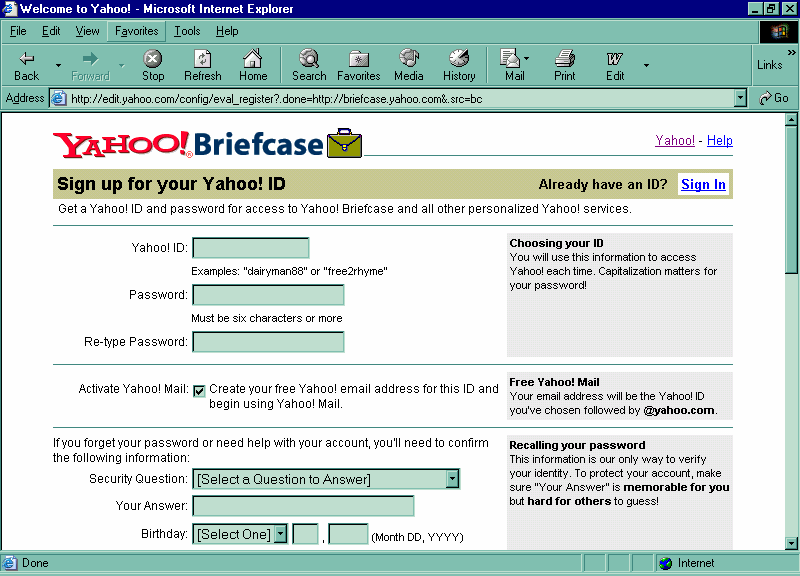Open the Tools menu
The image size is (800, 576).
(187, 31)
